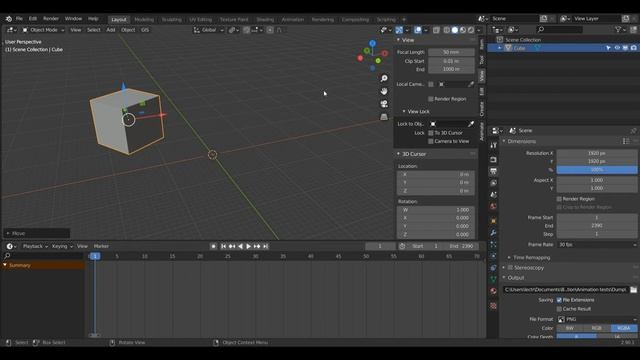Enable Lock To 3D Cursor checkbox
This screenshot has width=640, height=360.
point(431,133)
